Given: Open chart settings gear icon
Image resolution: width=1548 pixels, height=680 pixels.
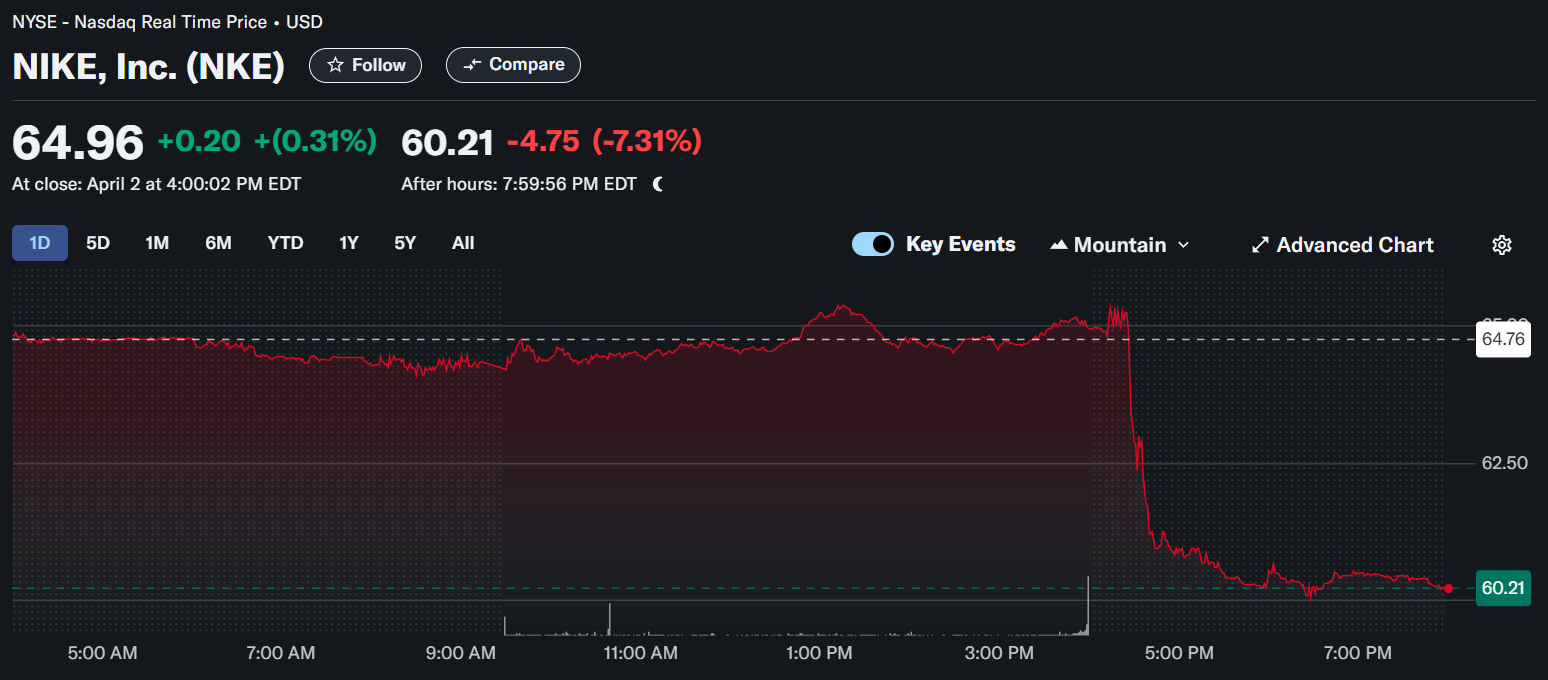Looking at the screenshot, I should 1501,245.
